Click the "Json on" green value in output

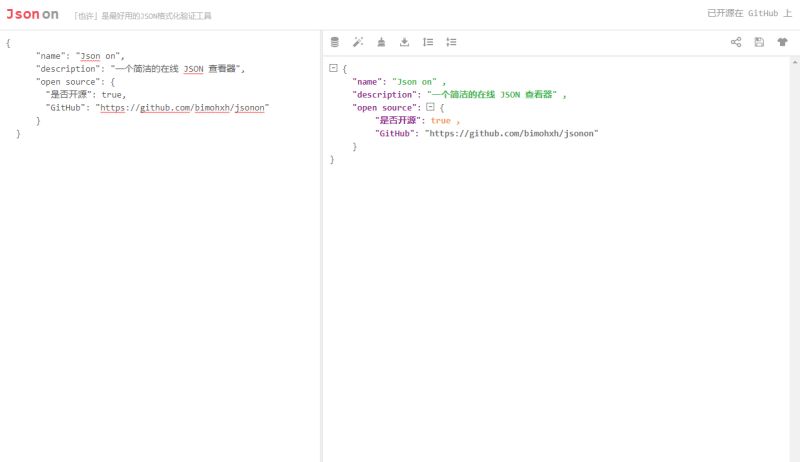coord(414,82)
